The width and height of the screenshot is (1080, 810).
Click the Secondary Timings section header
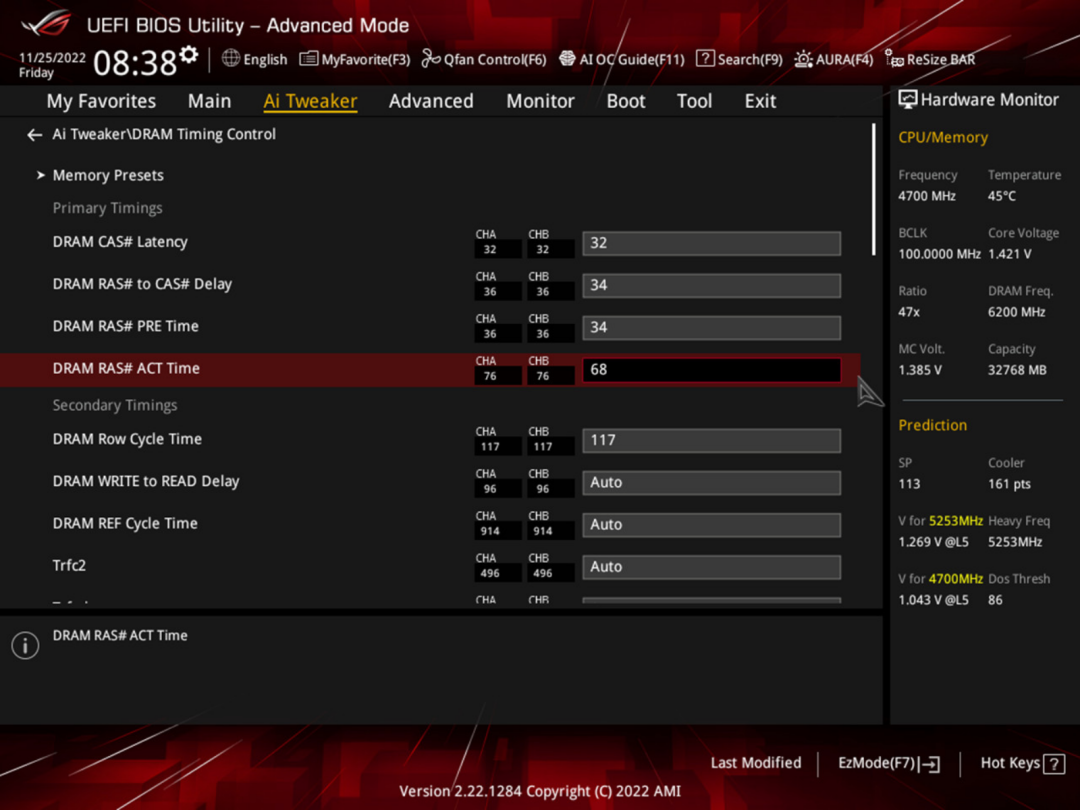[x=114, y=405]
